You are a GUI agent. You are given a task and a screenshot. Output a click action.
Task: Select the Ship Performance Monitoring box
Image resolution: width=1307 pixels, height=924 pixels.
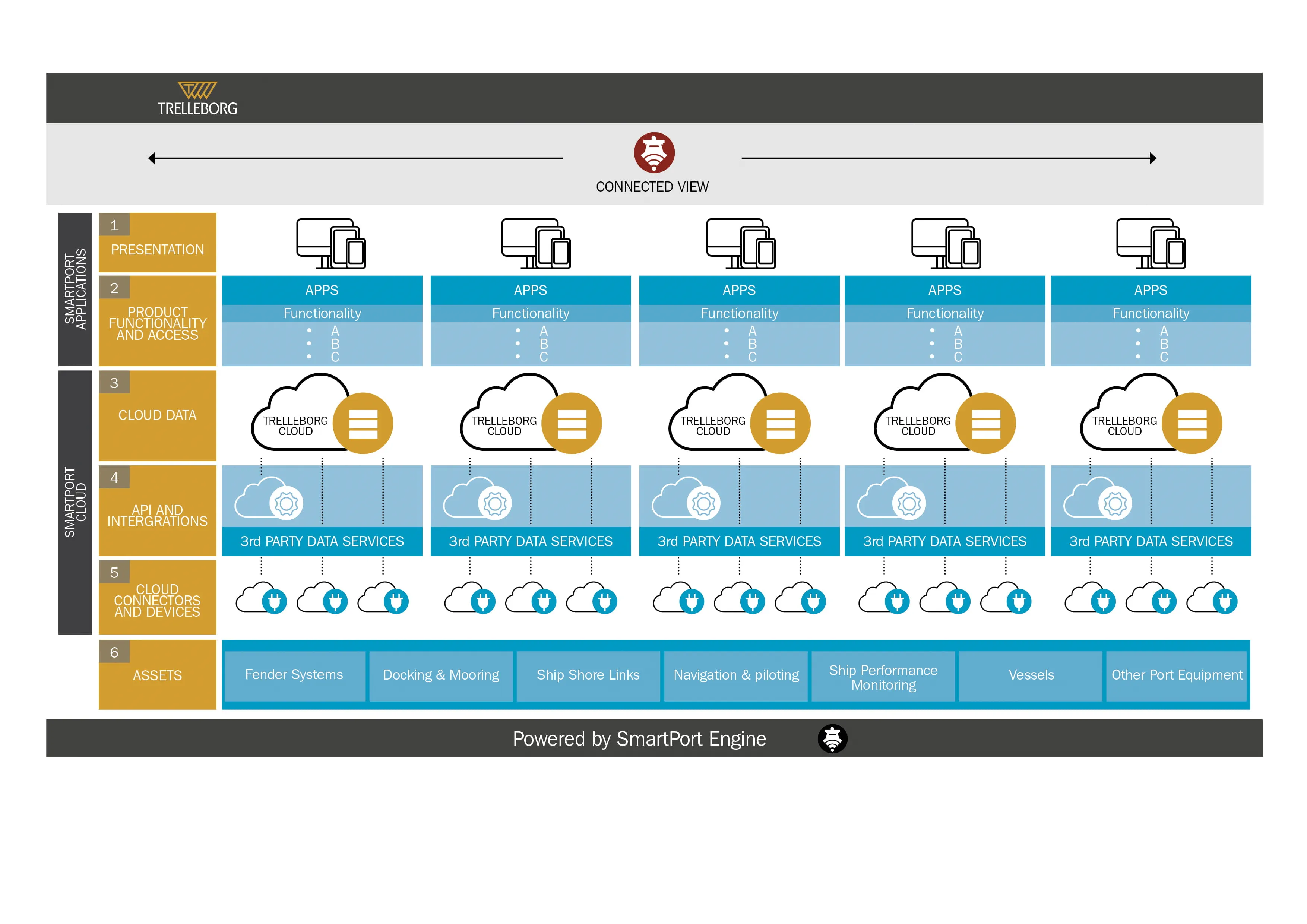883,677
